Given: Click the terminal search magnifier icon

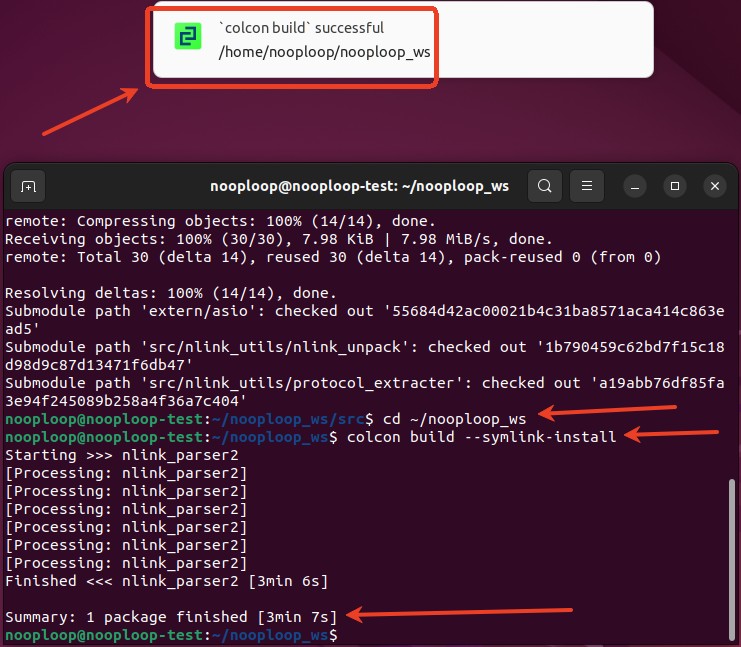Looking at the screenshot, I should coord(544,186).
